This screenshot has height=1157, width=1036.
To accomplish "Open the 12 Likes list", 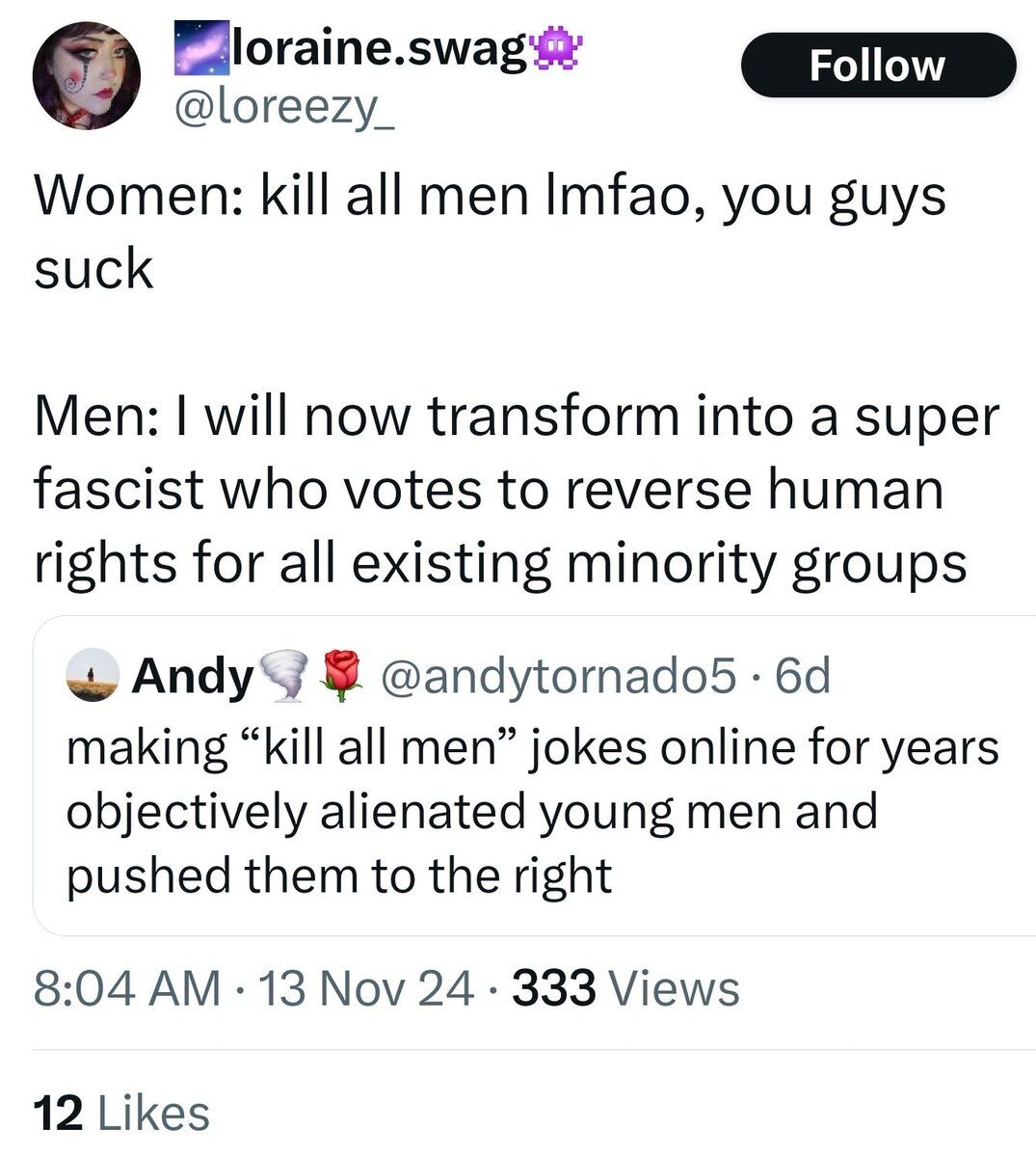I will click(120, 1113).
